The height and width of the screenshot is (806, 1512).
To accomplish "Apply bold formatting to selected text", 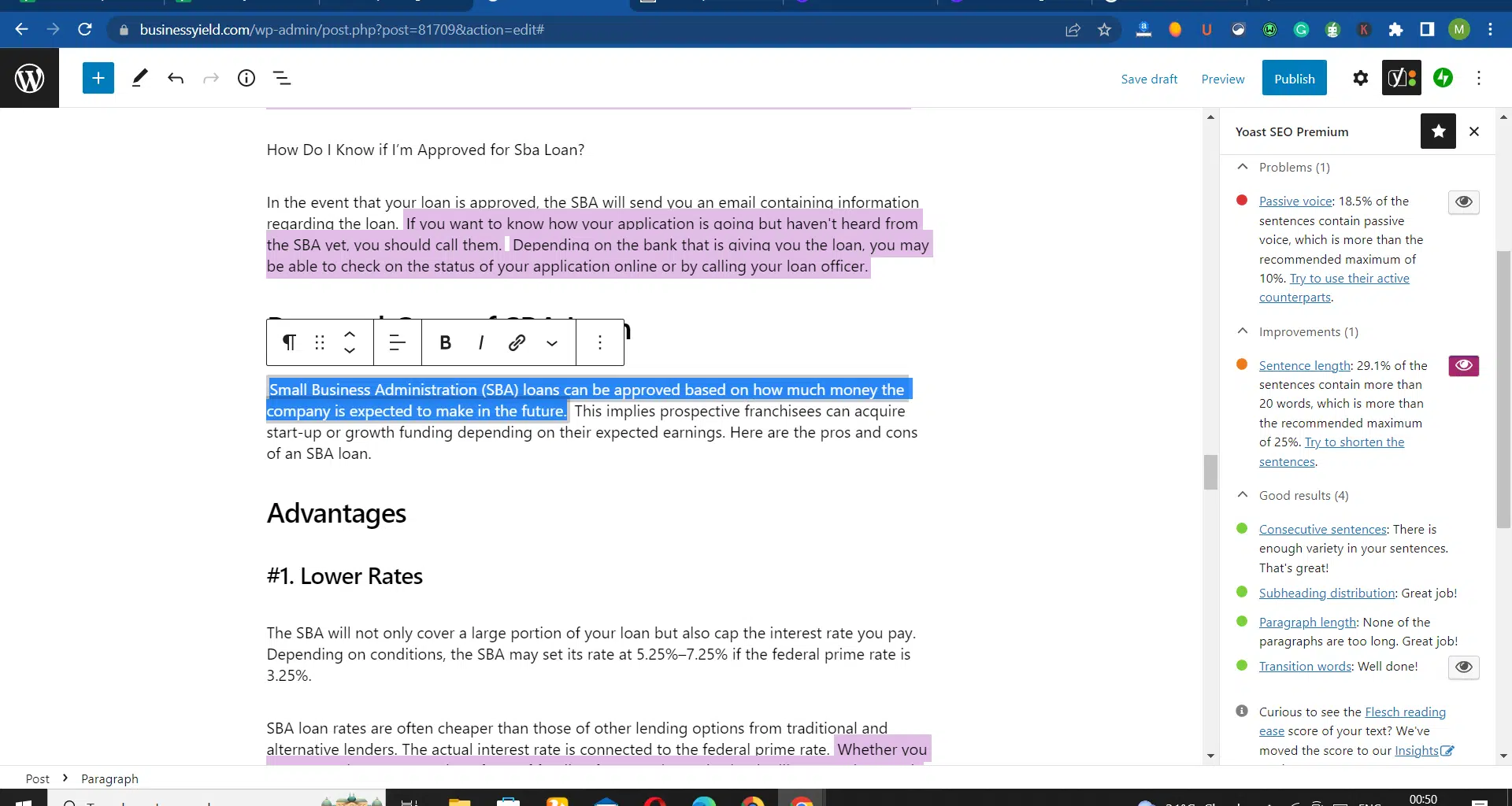I will [445, 342].
